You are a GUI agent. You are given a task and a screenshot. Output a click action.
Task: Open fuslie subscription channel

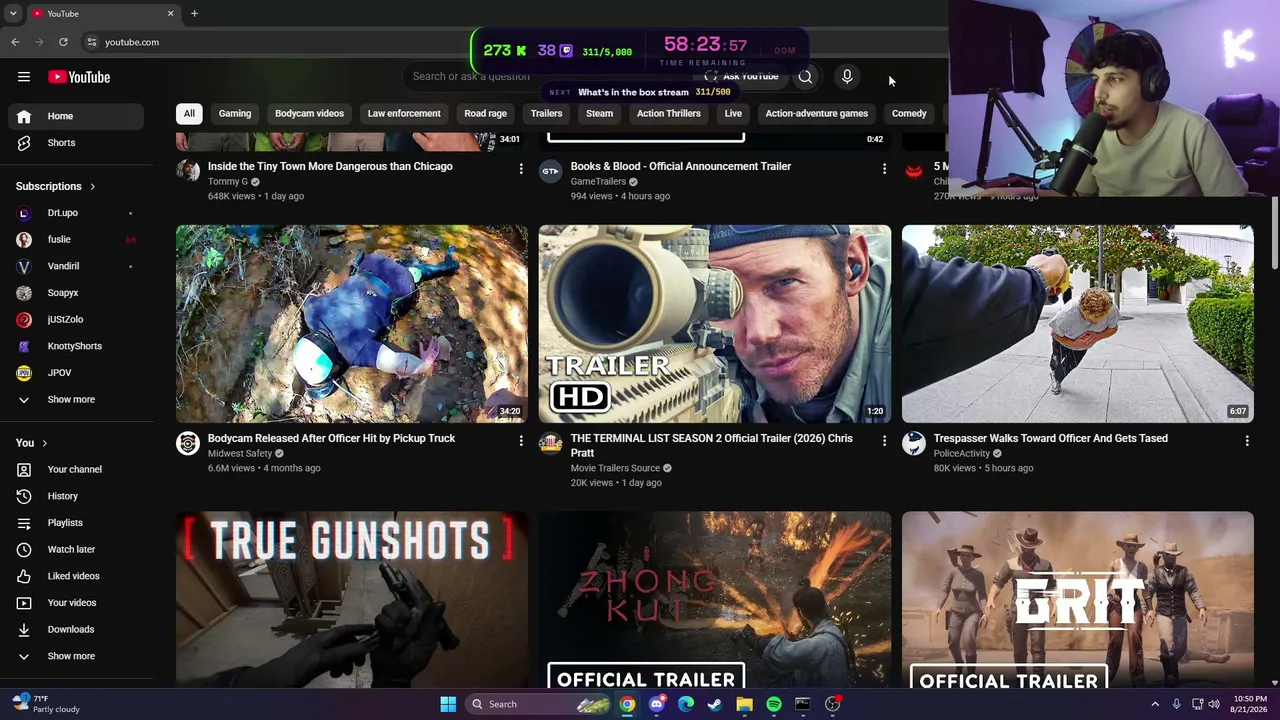(x=76, y=240)
